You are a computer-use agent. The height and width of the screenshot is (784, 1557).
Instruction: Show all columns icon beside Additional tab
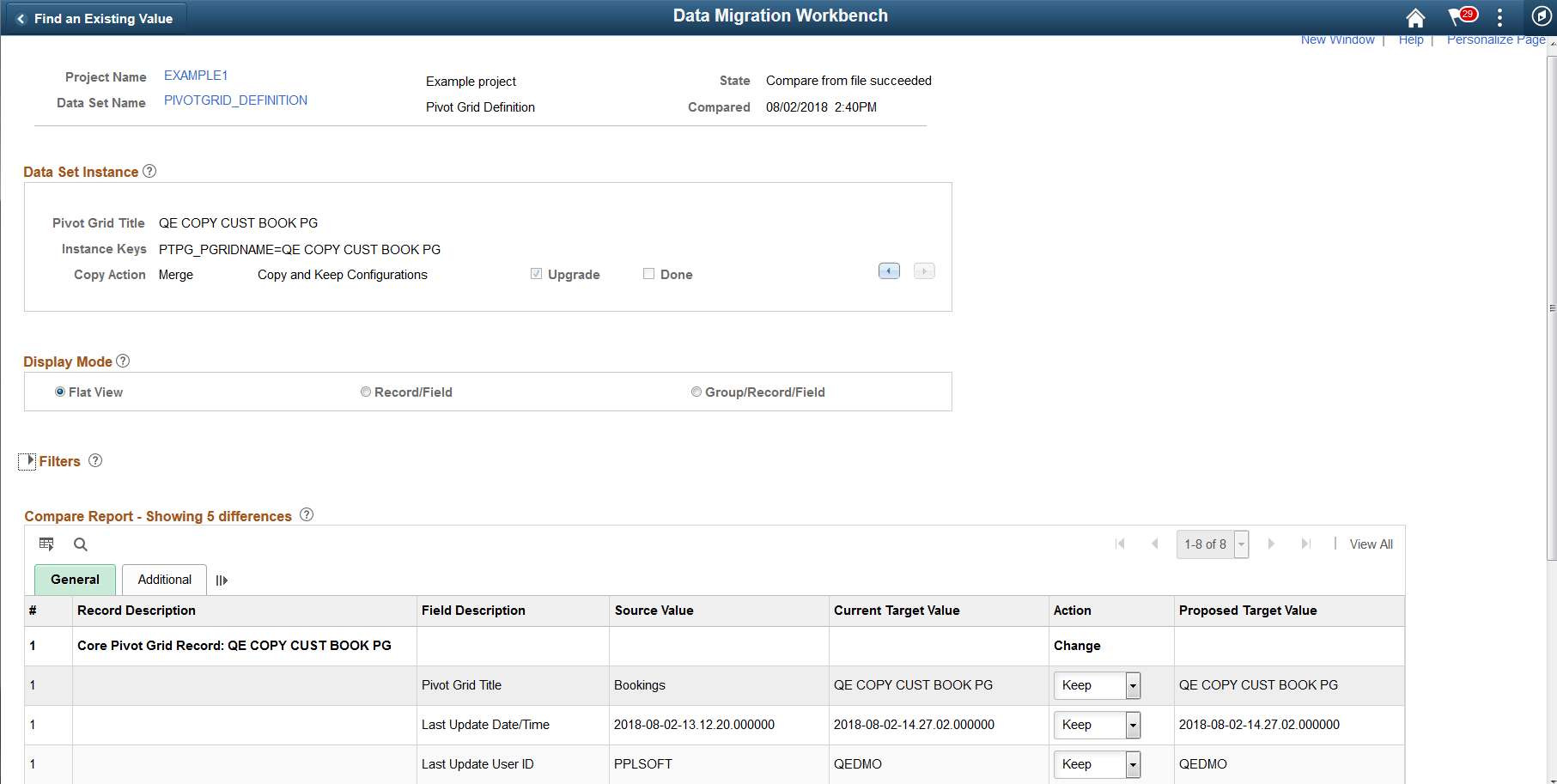[x=222, y=580]
